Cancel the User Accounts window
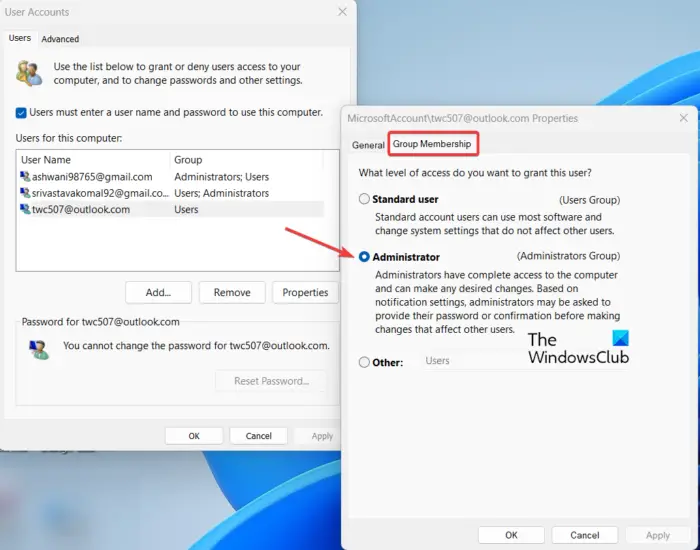 coord(258,436)
